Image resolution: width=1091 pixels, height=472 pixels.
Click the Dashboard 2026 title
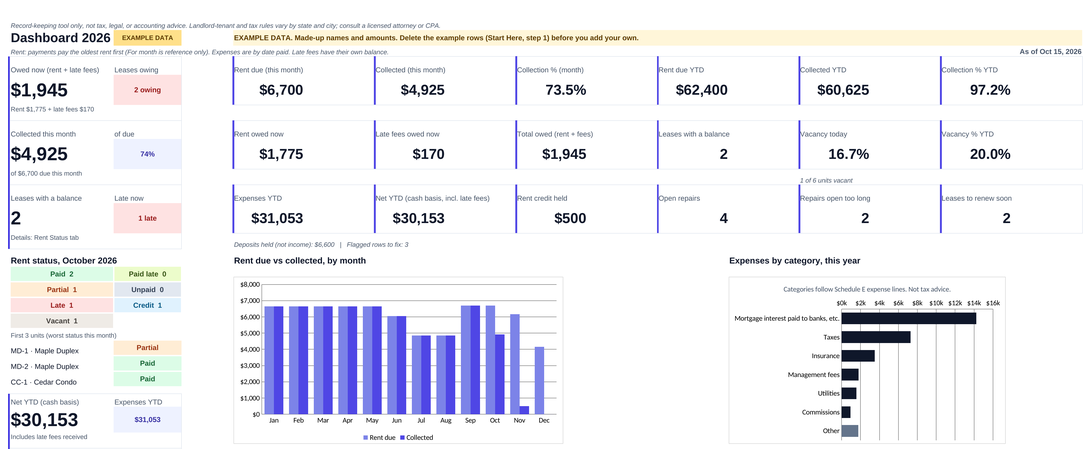tap(61, 38)
